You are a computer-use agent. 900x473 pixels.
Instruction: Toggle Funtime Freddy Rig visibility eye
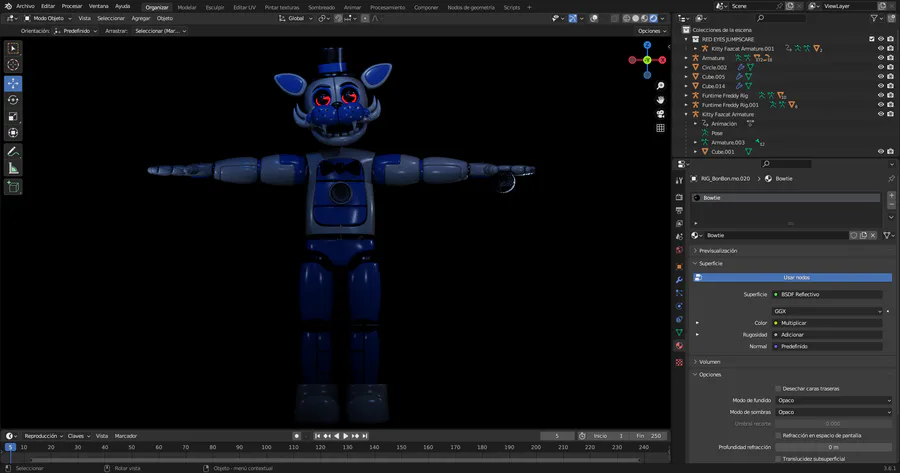coord(881,95)
